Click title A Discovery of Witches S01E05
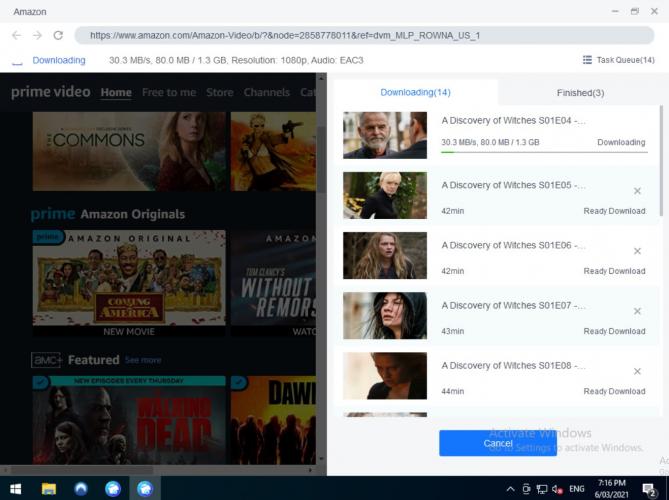This screenshot has width=669, height=500. point(513,185)
